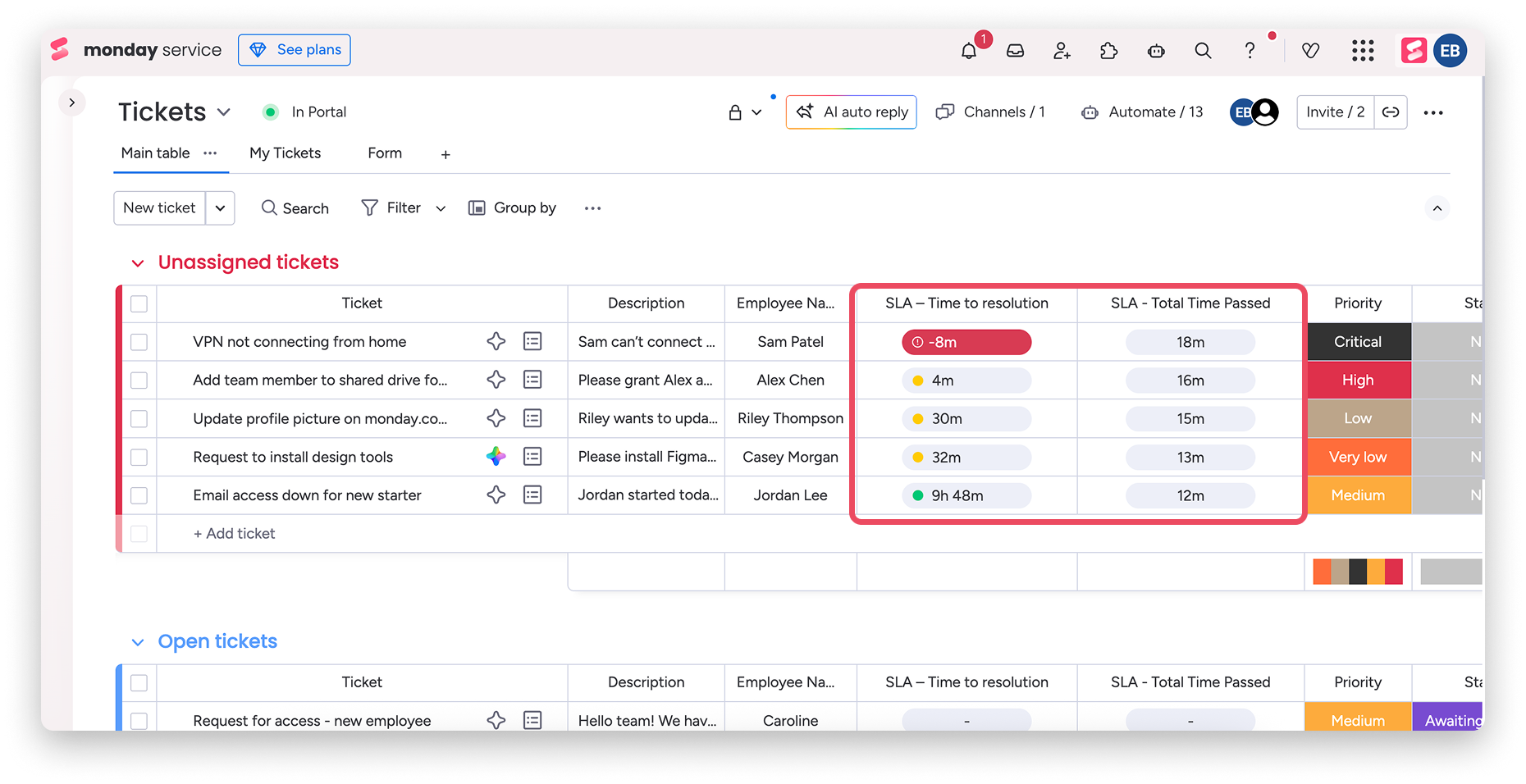Open the notifications bell
1526x784 pixels.
pos(969,51)
